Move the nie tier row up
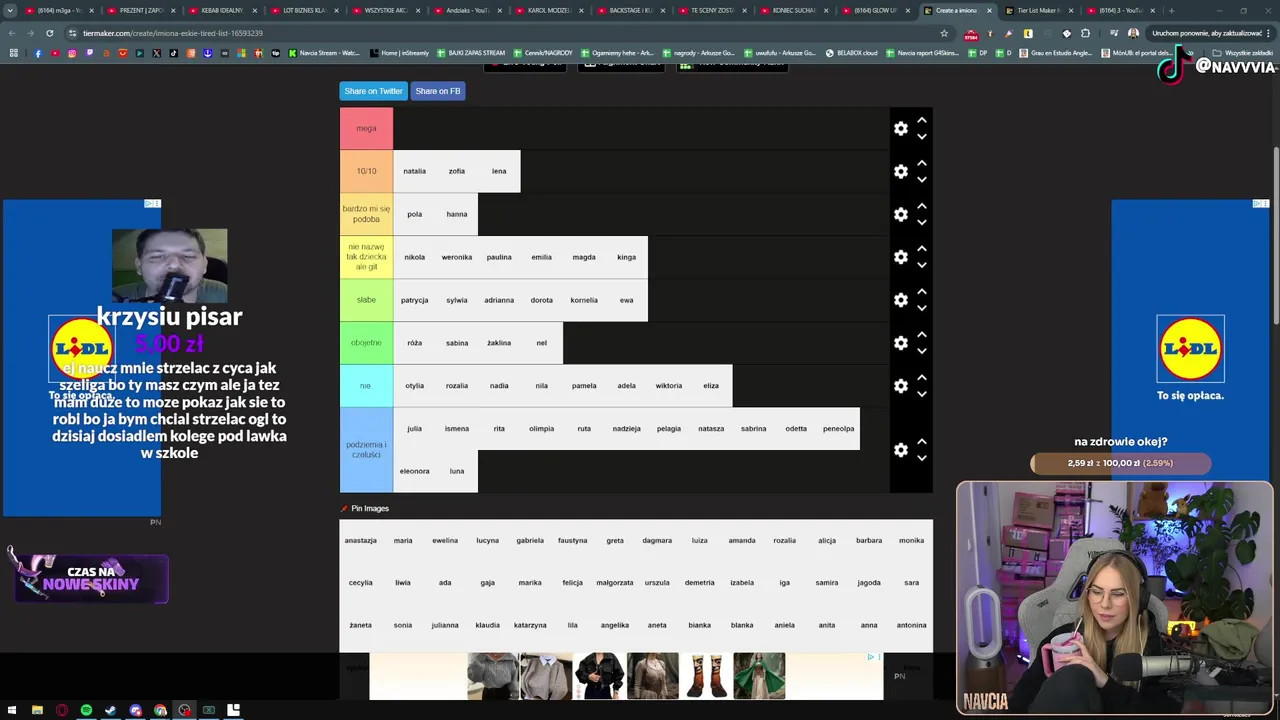Screen dimensions: 1280x720 922,378
